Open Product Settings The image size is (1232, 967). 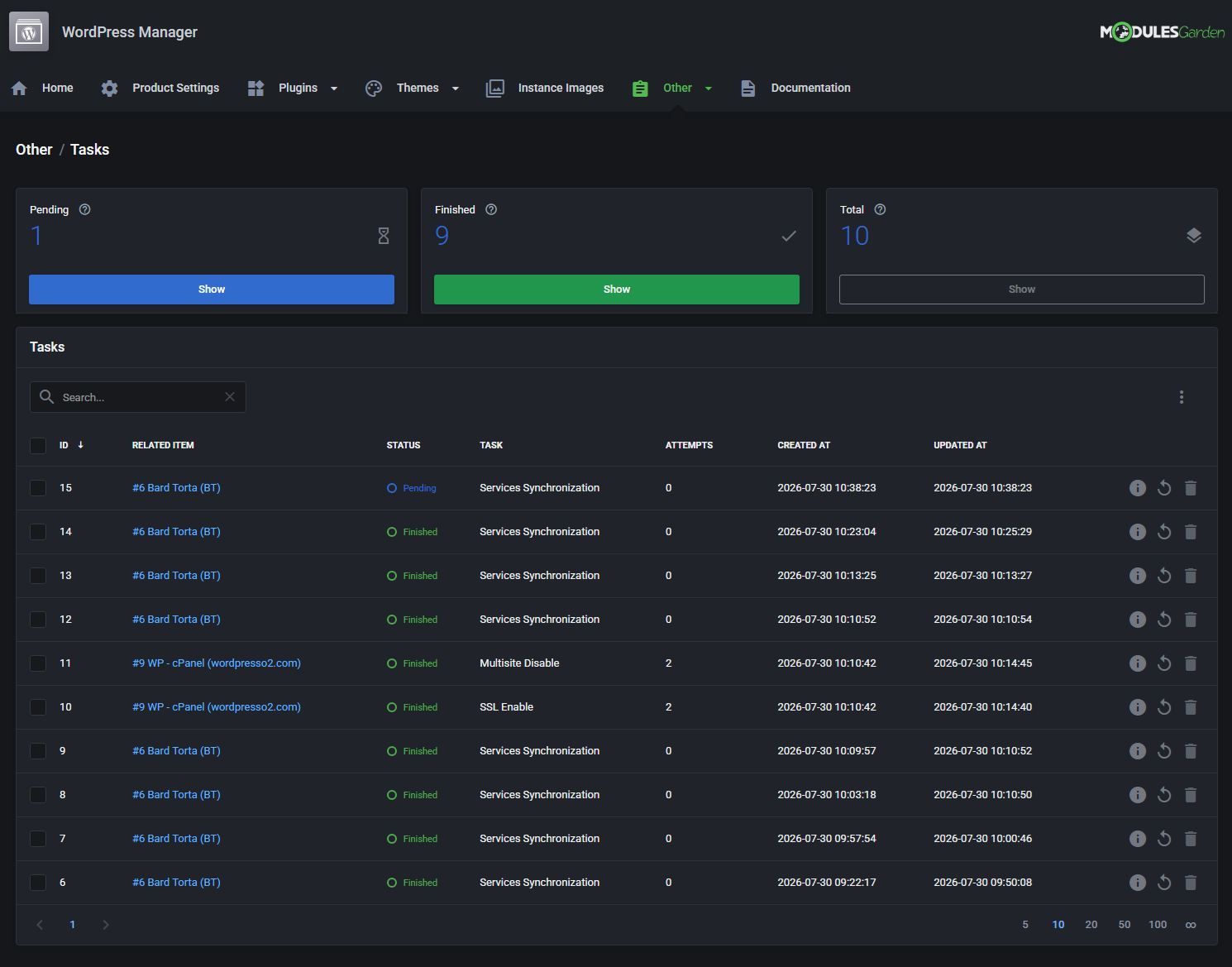click(160, 88)
